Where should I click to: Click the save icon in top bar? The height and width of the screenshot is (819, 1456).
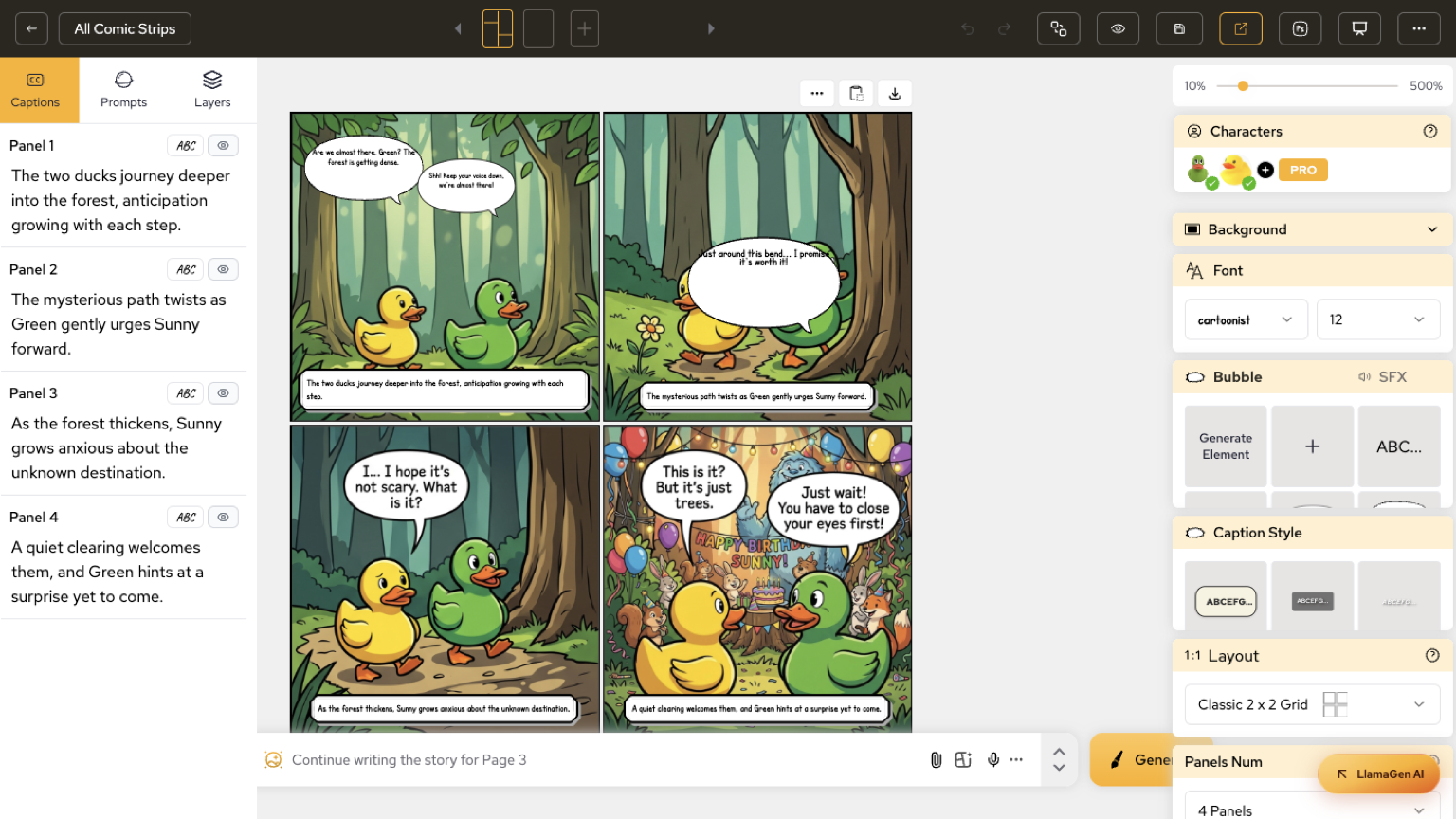[x=1179, y=28]
